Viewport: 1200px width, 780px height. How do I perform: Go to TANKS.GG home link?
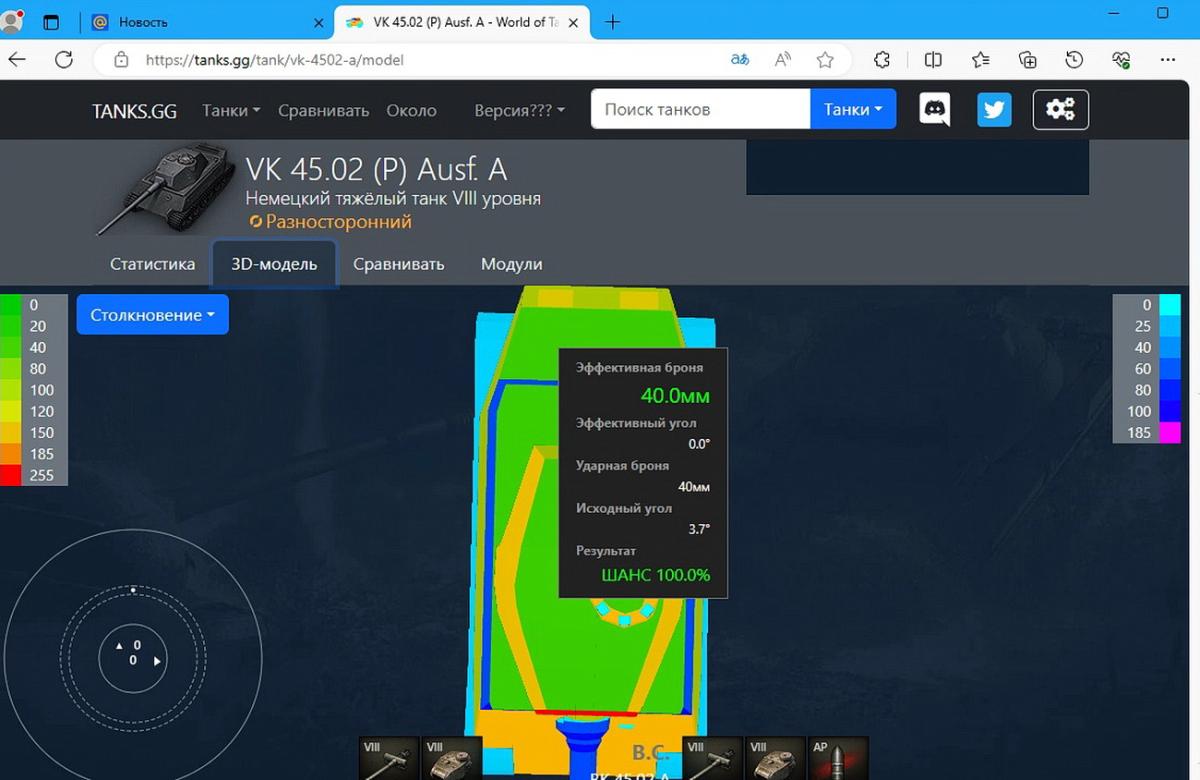[134, 111]
